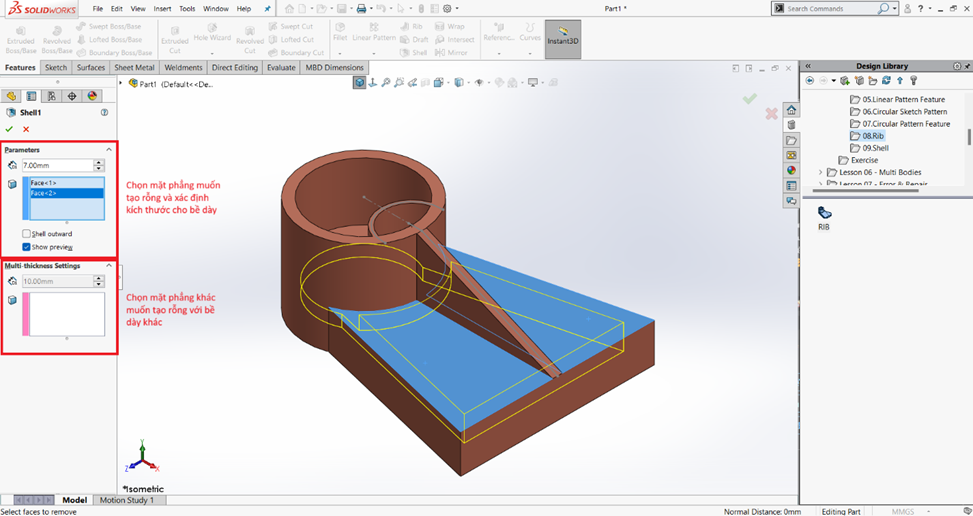Toggle Instant3D button
The width and height of the screenshot is (973, 516).
click(x=563, y=39)
